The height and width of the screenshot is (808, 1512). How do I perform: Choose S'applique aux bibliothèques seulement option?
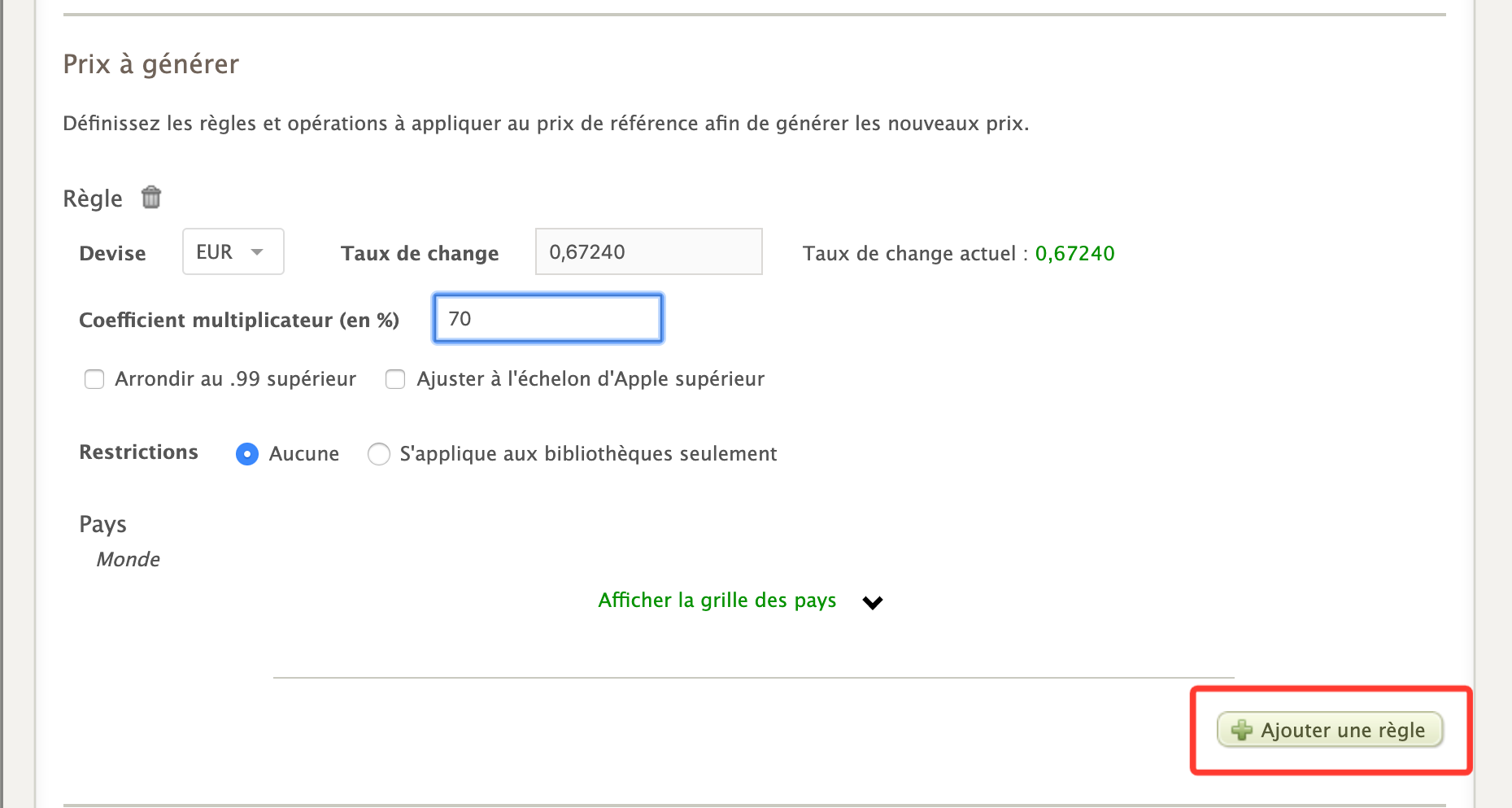379,454
